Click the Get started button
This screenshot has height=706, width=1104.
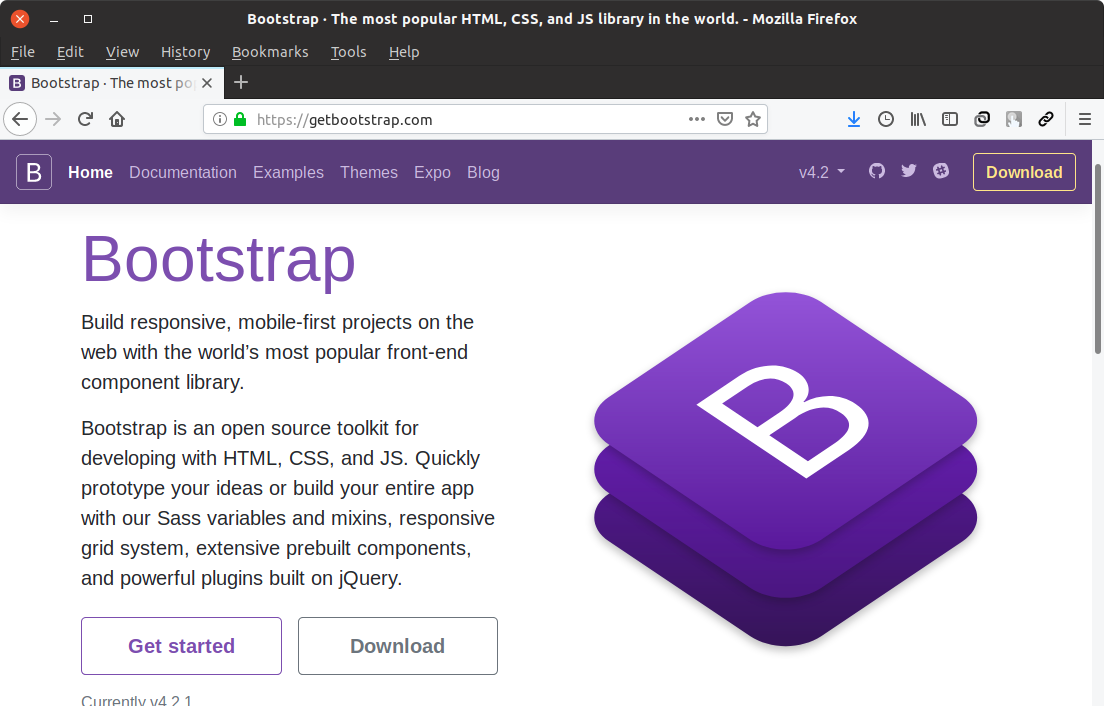click(182, 645)
